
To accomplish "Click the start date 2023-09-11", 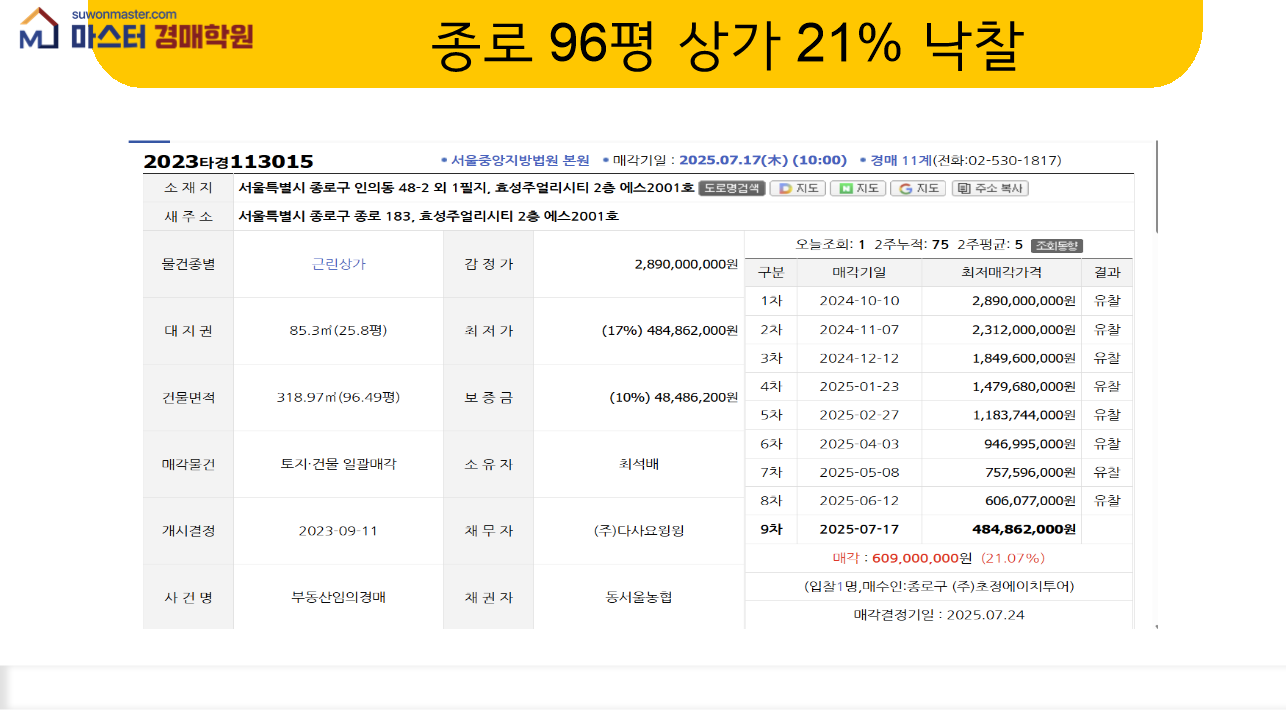I will click(x=338, y=530).
